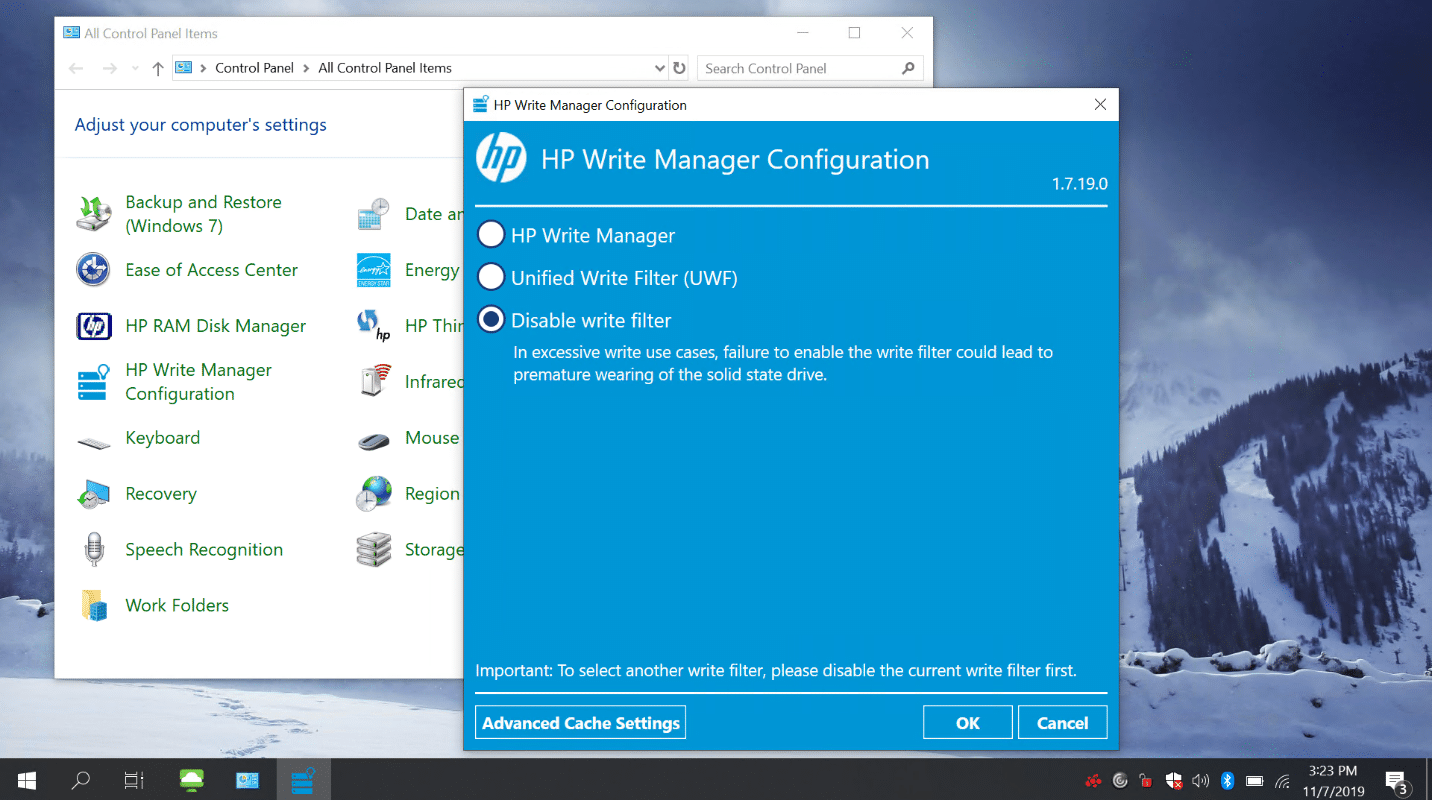Open Task View from the taskbar
The height and width of the screenshot is (800, 1432).
pos(134,780)
